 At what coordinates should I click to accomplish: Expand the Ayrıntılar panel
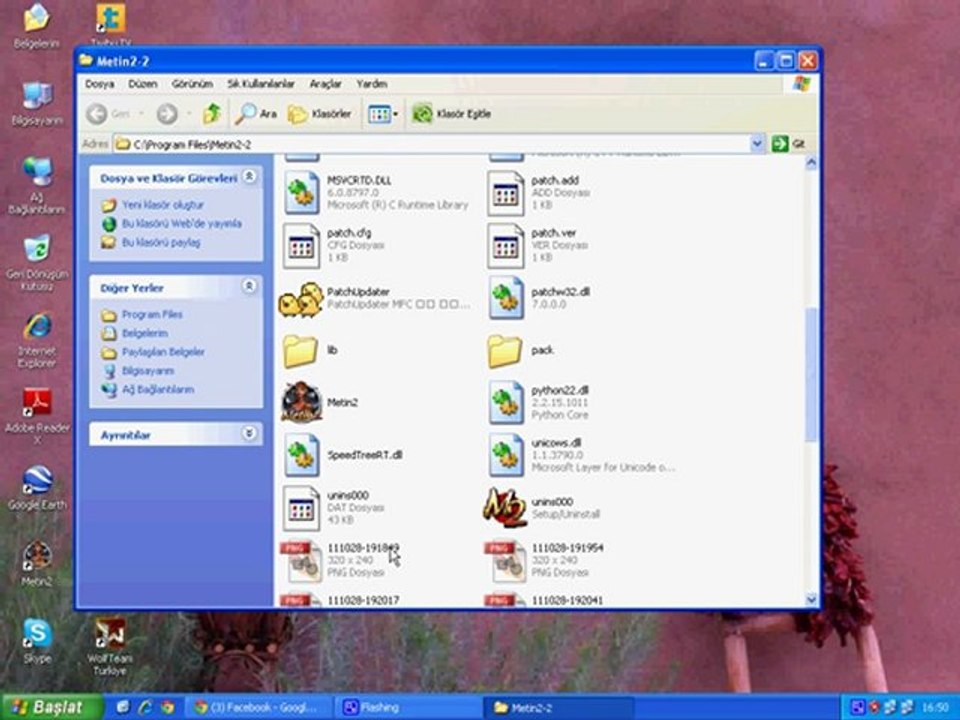coord(249,433)
